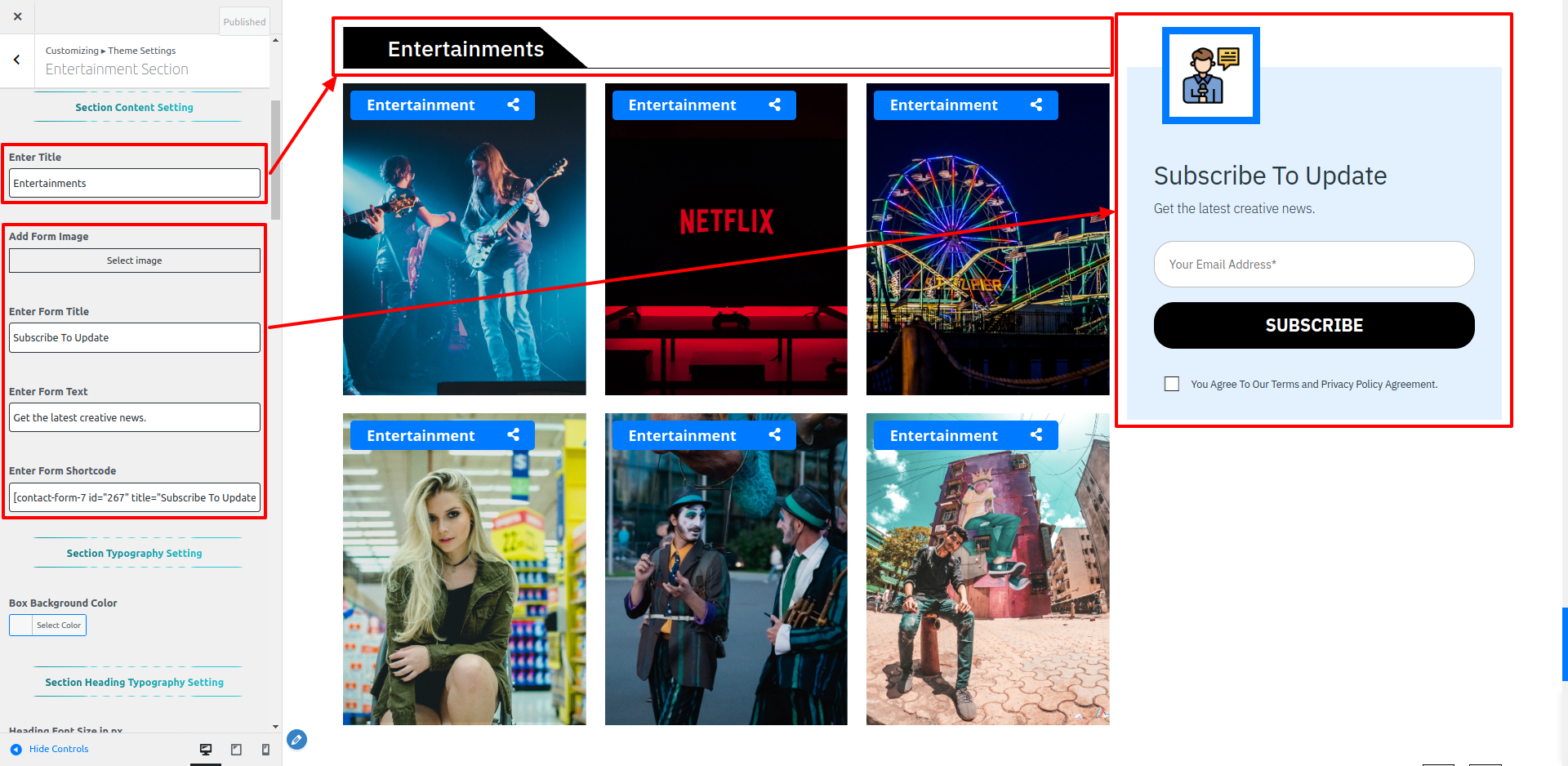1568x766 pixels.
Task: Click the sidebar scrollbar thumb
Action: [276, 160]
